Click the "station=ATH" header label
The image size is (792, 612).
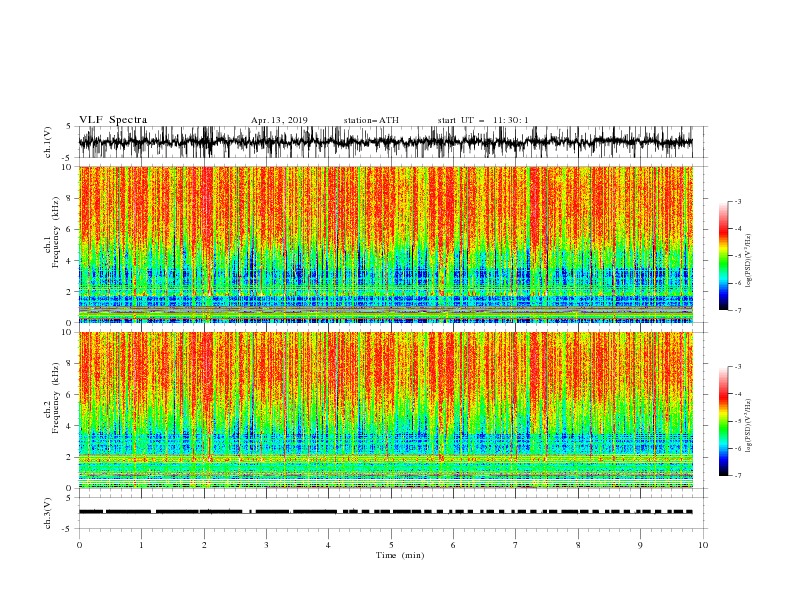click(x=371, y=120)
